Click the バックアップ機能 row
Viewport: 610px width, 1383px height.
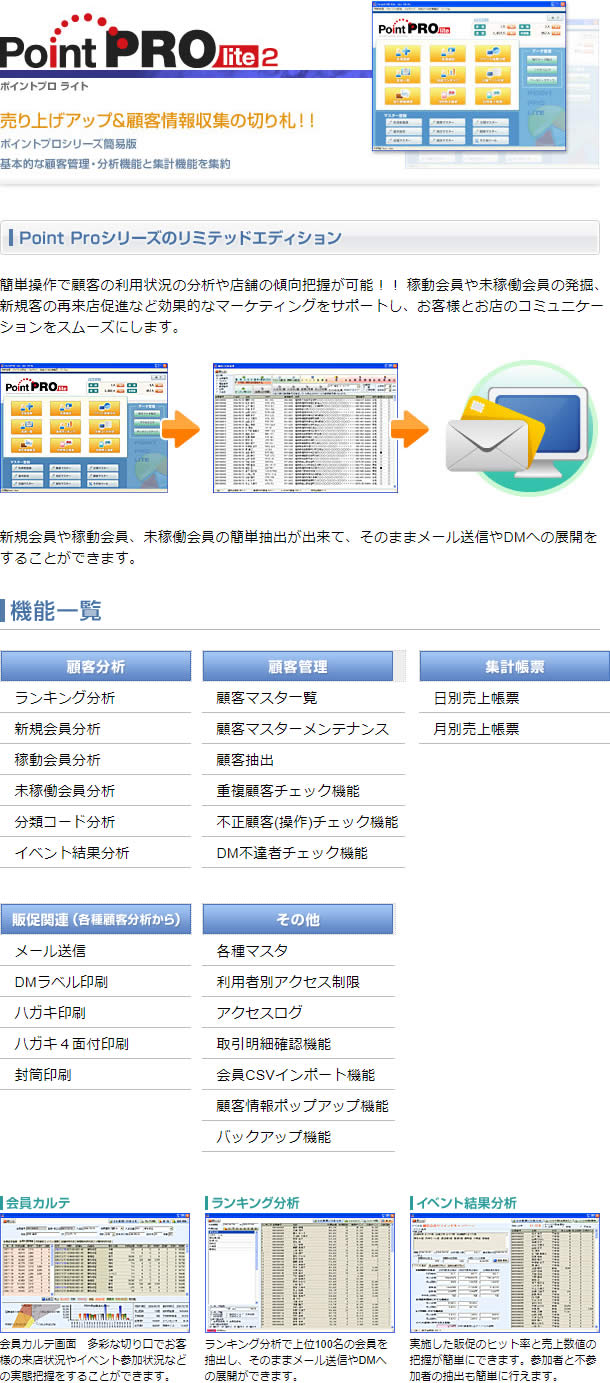[x=299, y=1136]
